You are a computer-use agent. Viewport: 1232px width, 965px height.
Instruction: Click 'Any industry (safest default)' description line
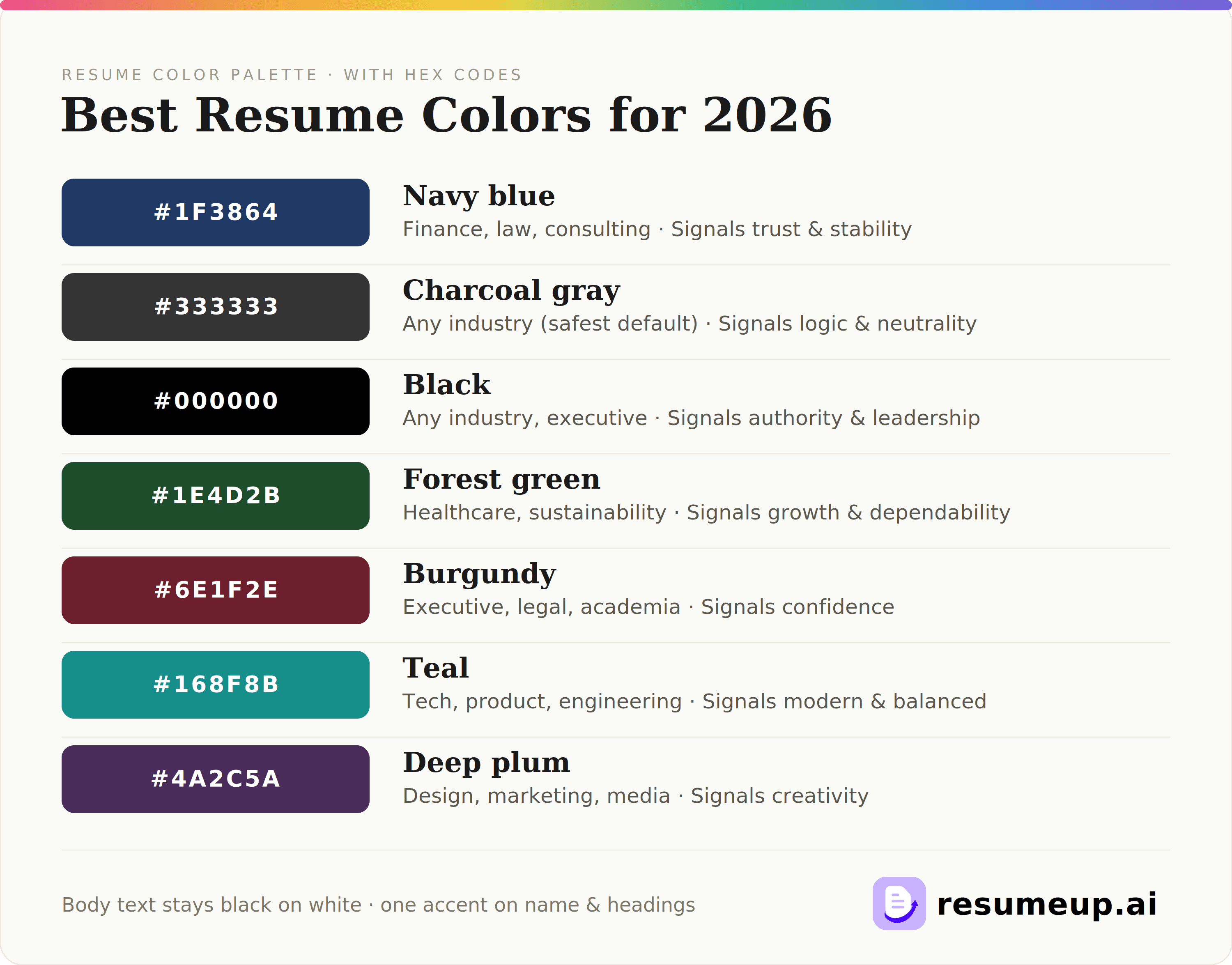click(690, 324)
